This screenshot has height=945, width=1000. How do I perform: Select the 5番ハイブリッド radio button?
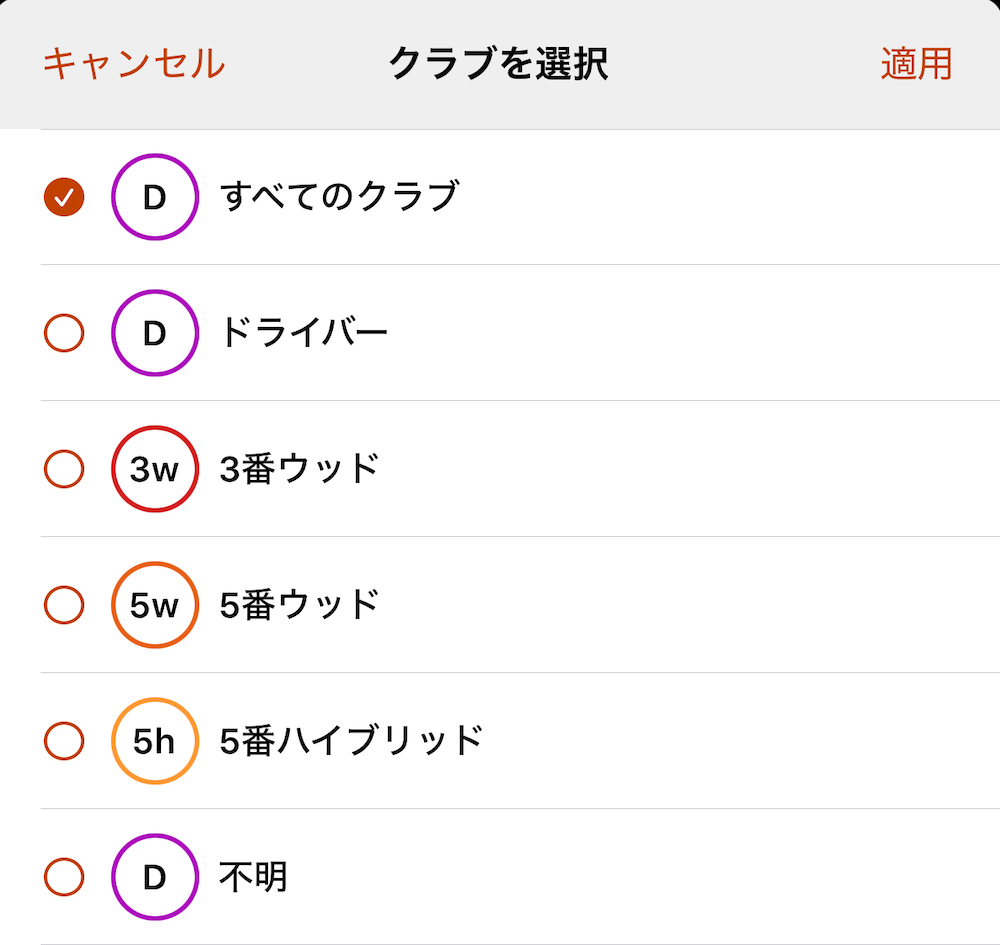[64, 741]
